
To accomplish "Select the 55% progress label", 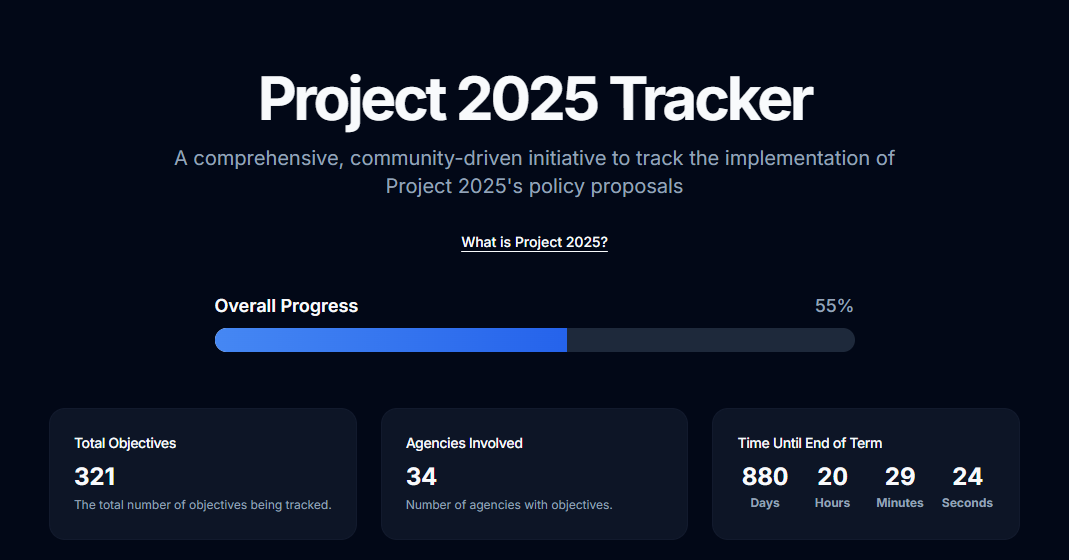I will 834,306.
